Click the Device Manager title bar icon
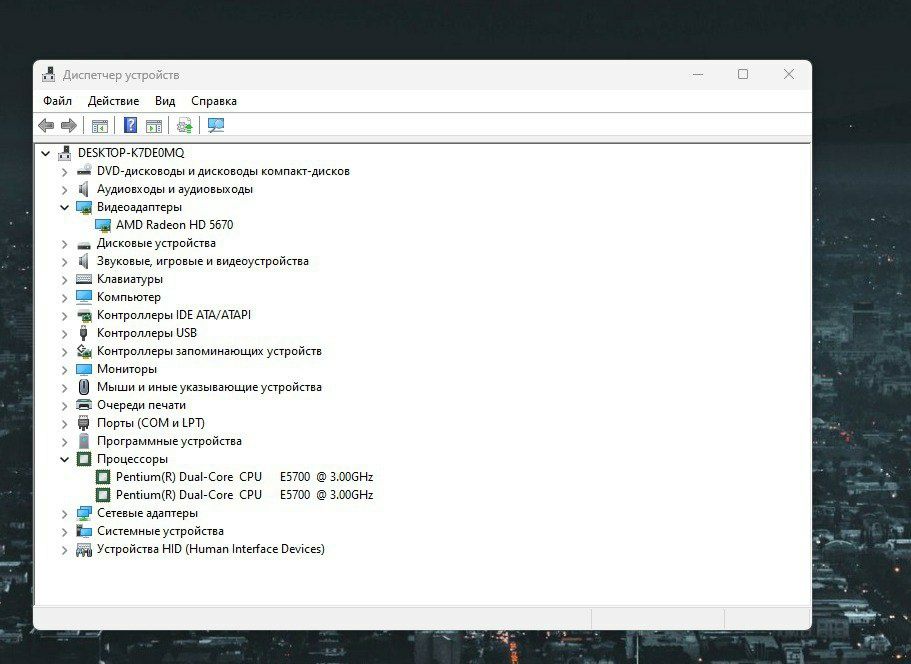Screen dimensions: 911x664 pos(49,74)
